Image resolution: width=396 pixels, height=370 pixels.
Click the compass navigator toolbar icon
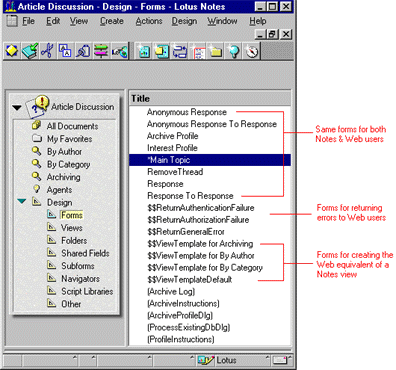(252, 51)
